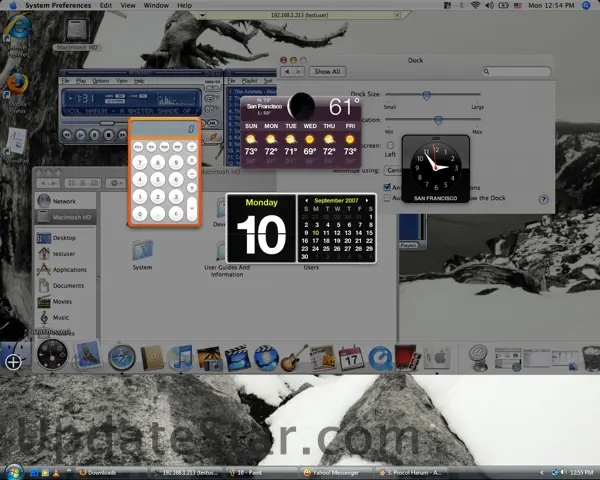Open Safari compass icon in the Dock
The height and width of the screenshot is (480, 600).
click(122, 356)
